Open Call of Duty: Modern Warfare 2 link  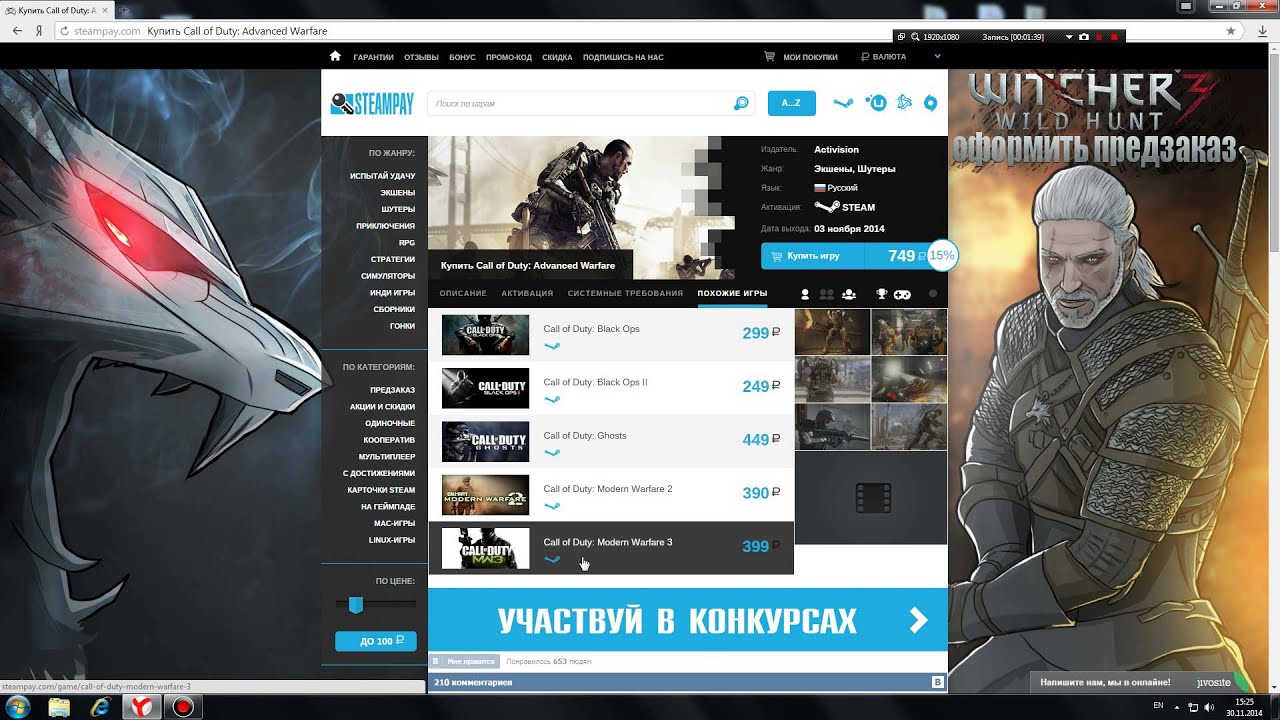[608, 489]
